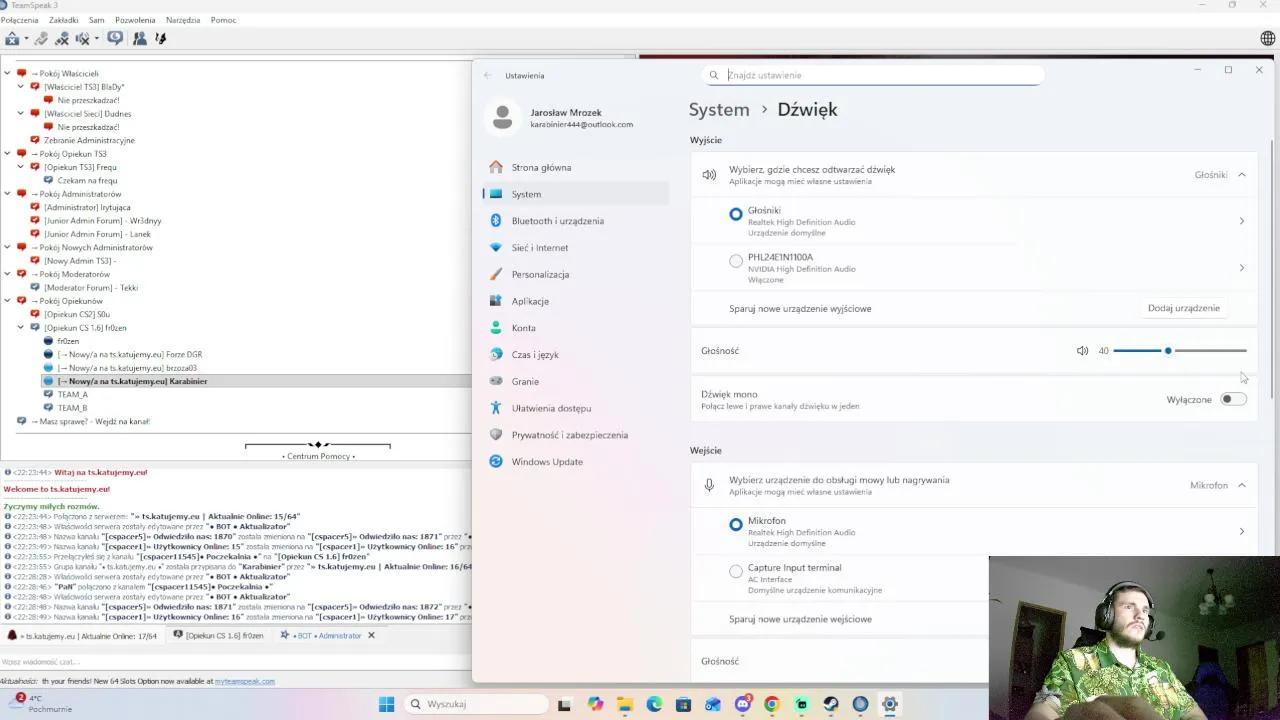Open Mikrofon device properties chevron
Viewport: 1280px width, 720px height.
click(1242, 531)
